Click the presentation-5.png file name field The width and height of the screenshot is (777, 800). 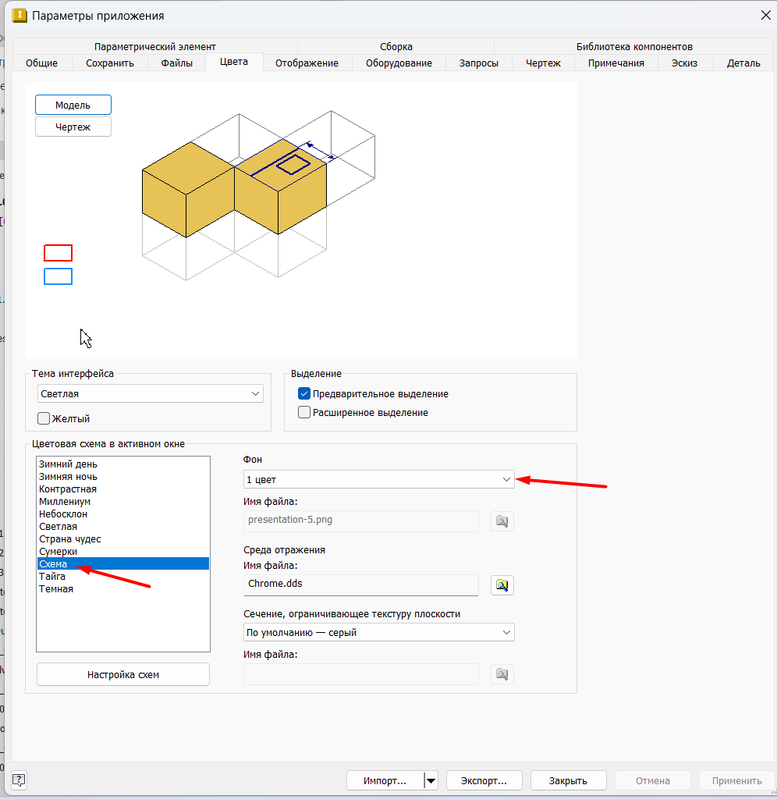(361, 521)
